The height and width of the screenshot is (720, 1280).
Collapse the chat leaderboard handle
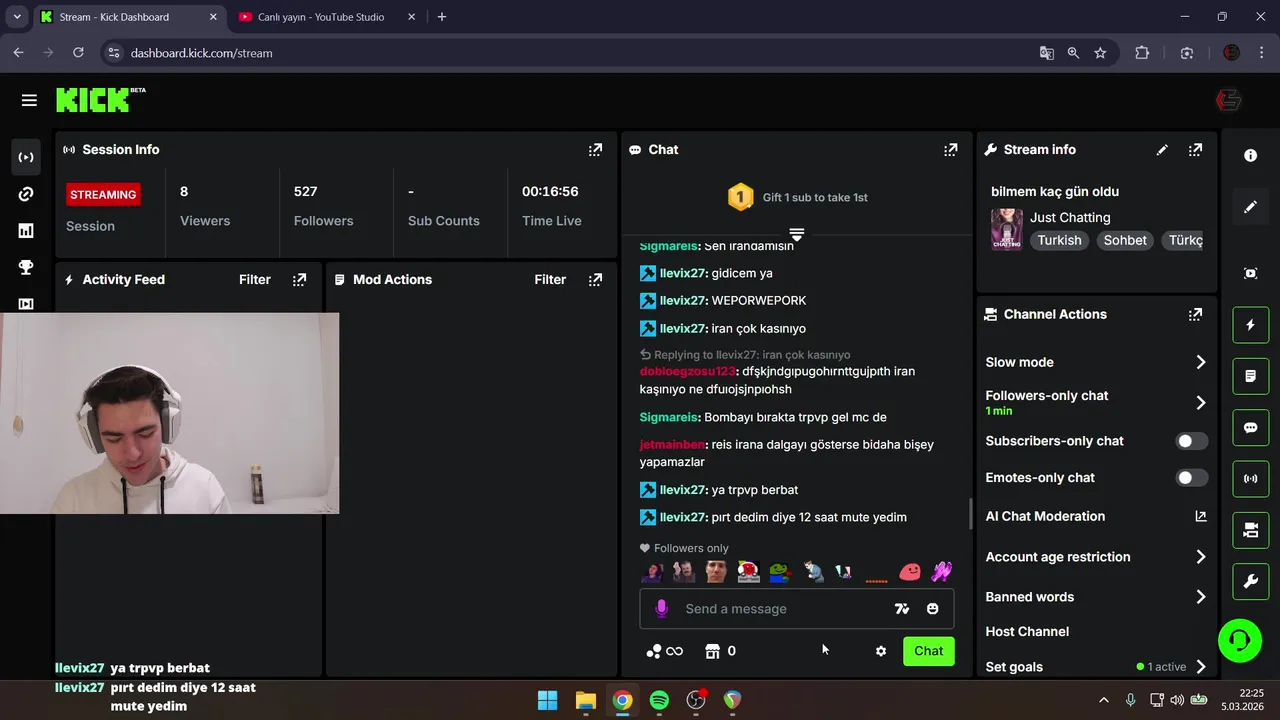click(x=797, y=234)
